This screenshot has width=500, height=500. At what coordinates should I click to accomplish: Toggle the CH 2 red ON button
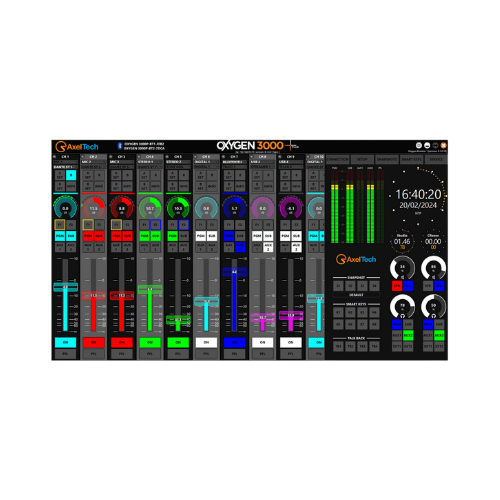click(94, 342)
